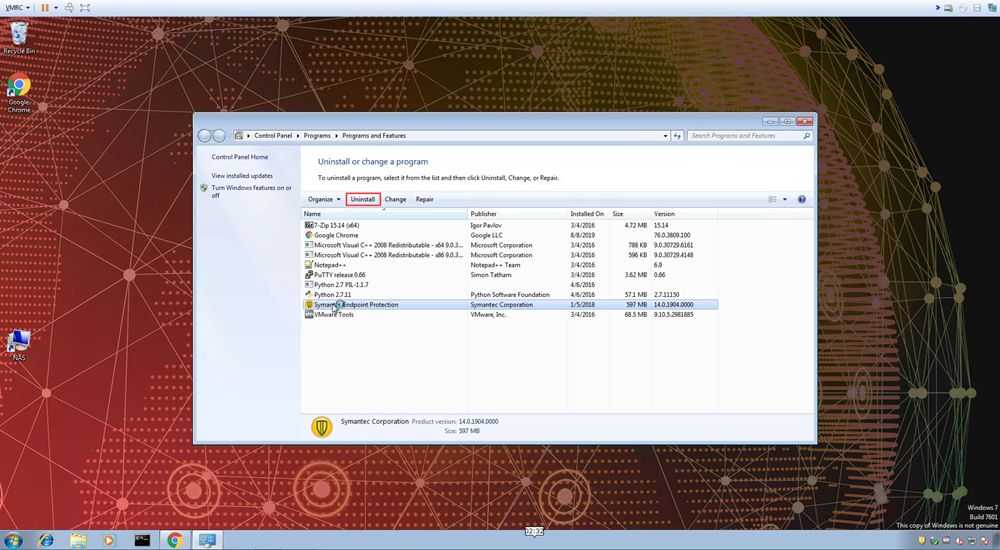Sort by the Installed On column header
1000x550 pixels.
click(x=588, y=214)
